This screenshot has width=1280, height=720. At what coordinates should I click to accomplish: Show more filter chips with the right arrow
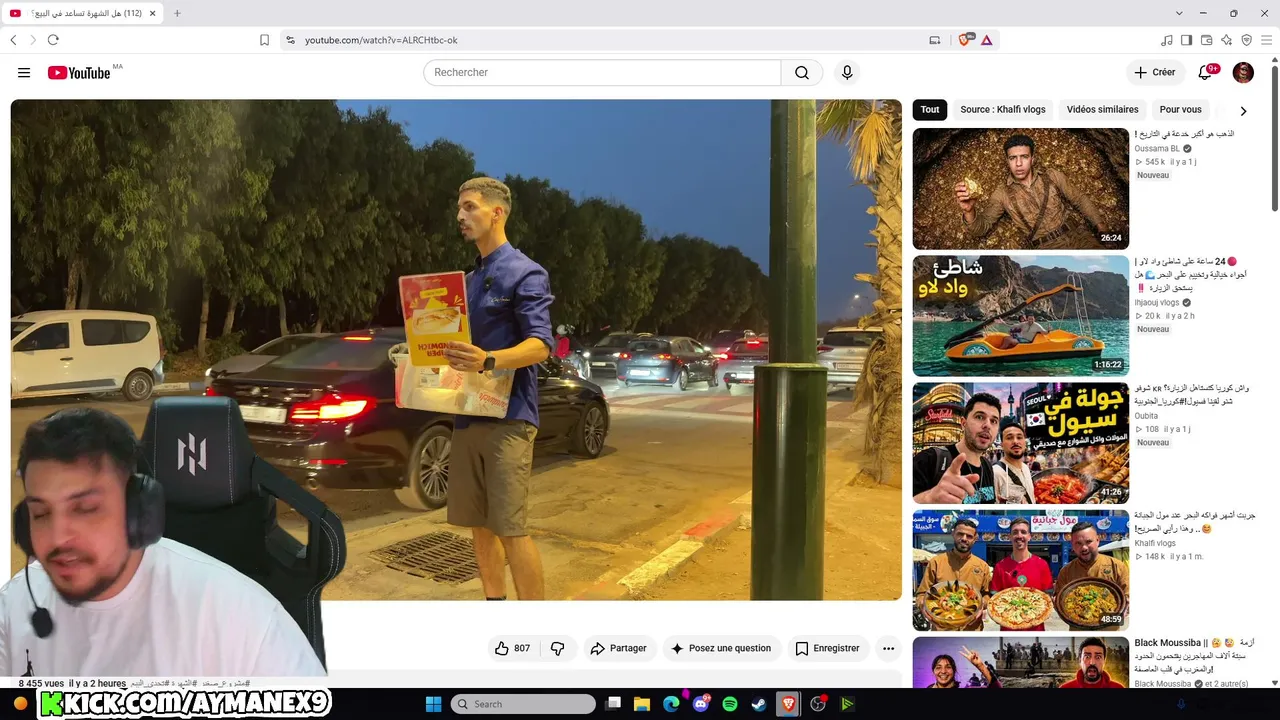pyautogui.click(x=1243, y=111)
